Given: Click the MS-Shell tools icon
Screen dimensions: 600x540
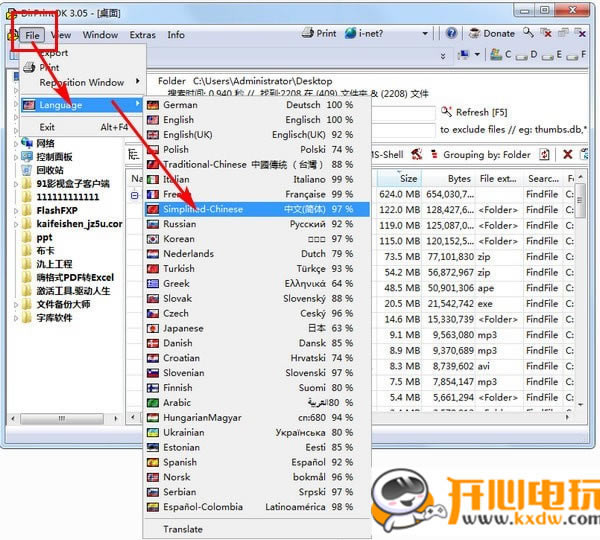Looking at the screenshot, I should click(417, 155).
